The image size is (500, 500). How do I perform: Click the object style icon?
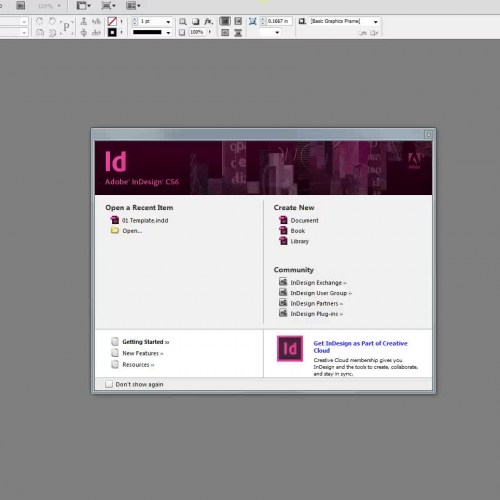click(302, 21)
